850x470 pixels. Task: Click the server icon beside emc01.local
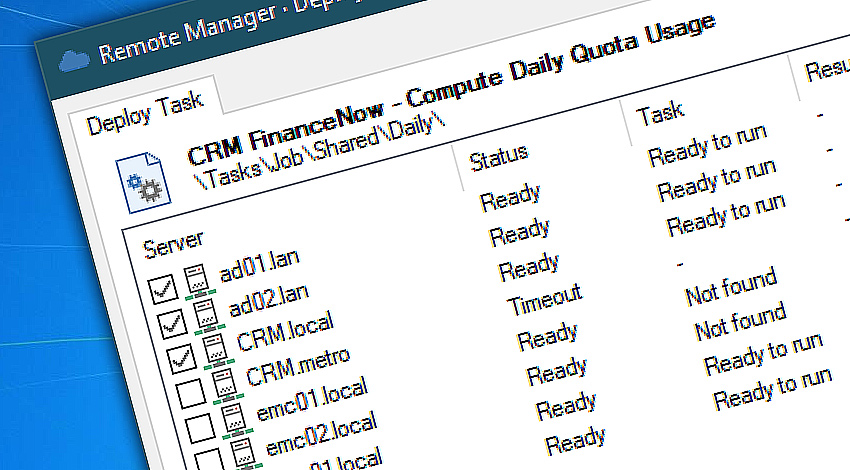(x=236, y=420)
